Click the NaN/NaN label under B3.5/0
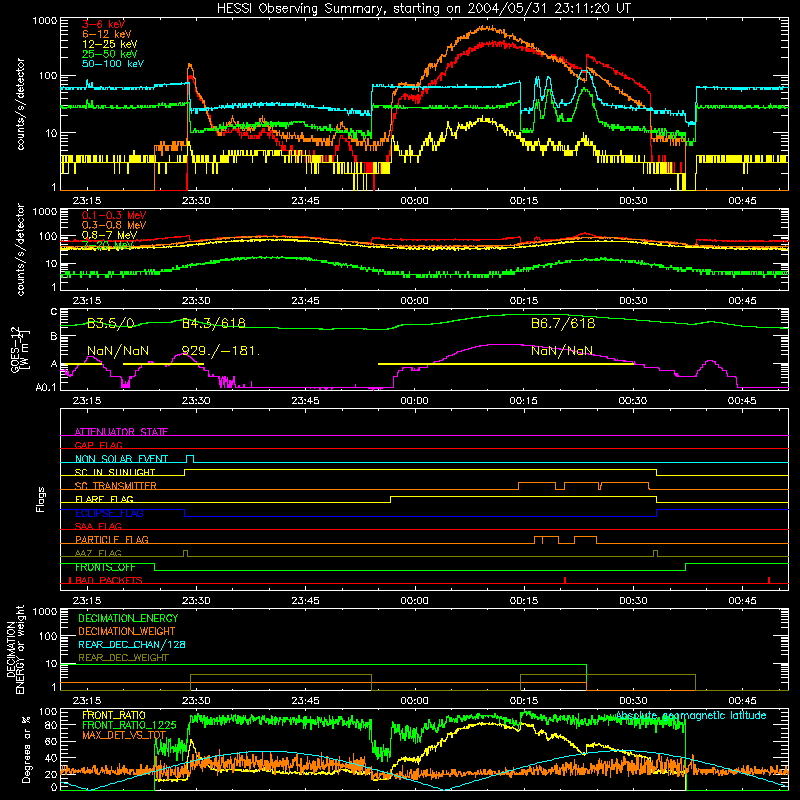This screenshot has height=800, width=800. point(118,351)
